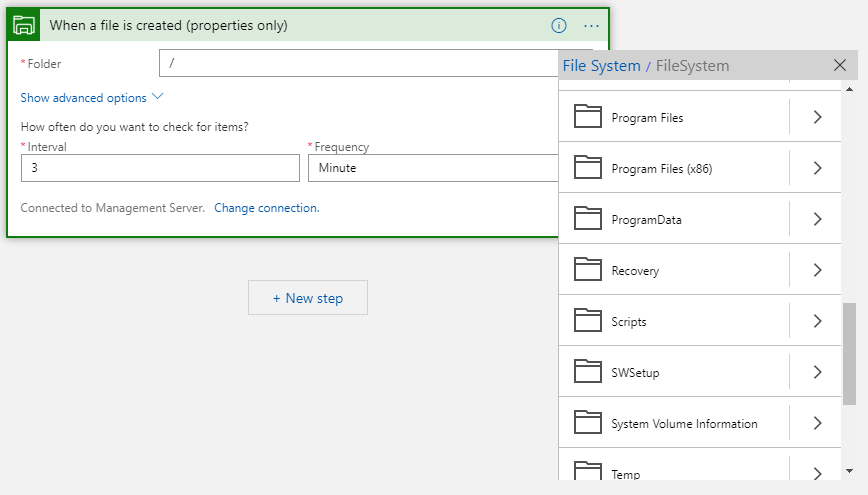Select the Scripts folder icon

(x=587, y=321)
